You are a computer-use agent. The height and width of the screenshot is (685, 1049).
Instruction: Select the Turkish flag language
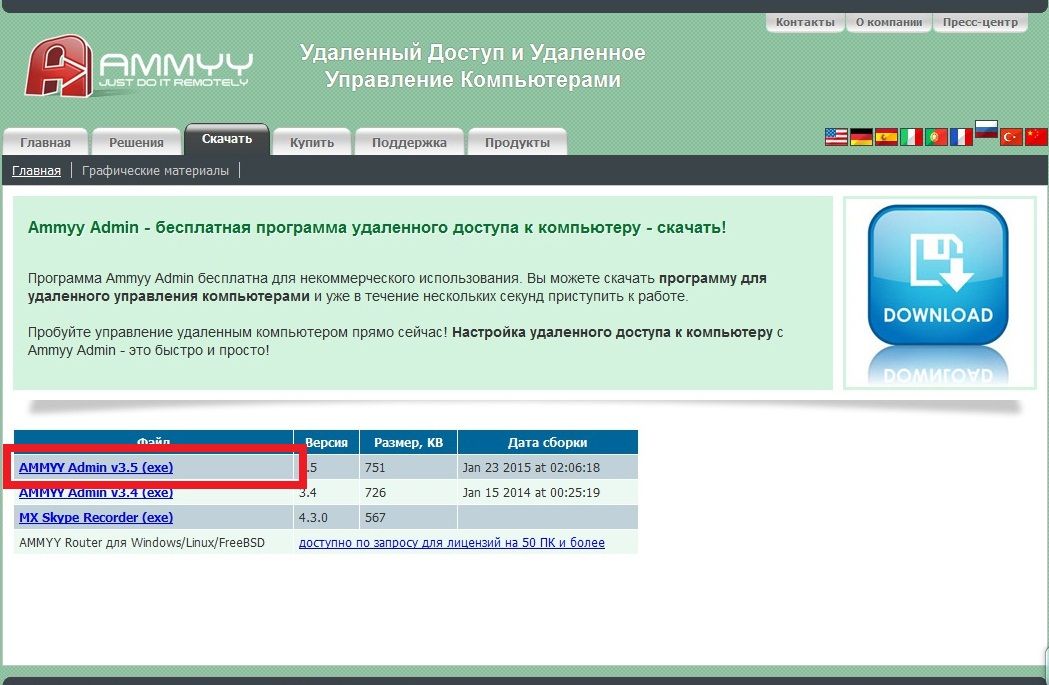click(1011, 136)
